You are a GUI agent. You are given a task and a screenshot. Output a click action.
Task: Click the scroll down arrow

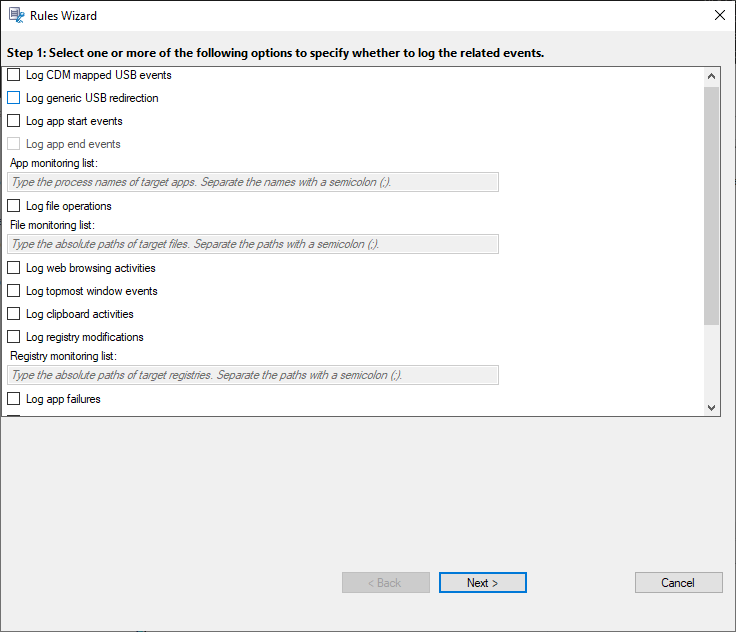click(x=711, y=407)
